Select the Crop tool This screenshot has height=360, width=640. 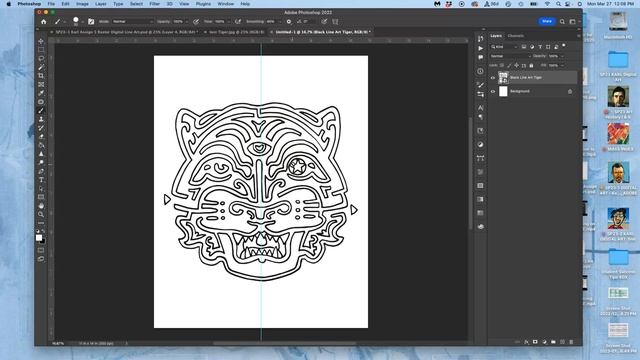pos(41,76)
